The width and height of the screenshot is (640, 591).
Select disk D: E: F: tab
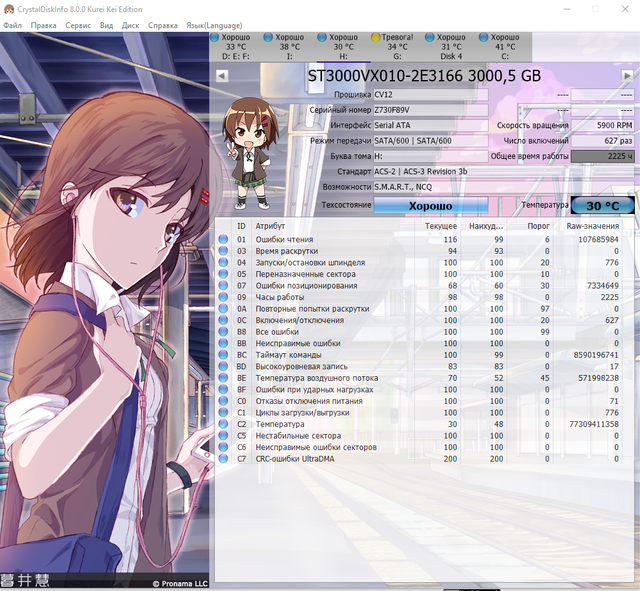coord(236,47)
